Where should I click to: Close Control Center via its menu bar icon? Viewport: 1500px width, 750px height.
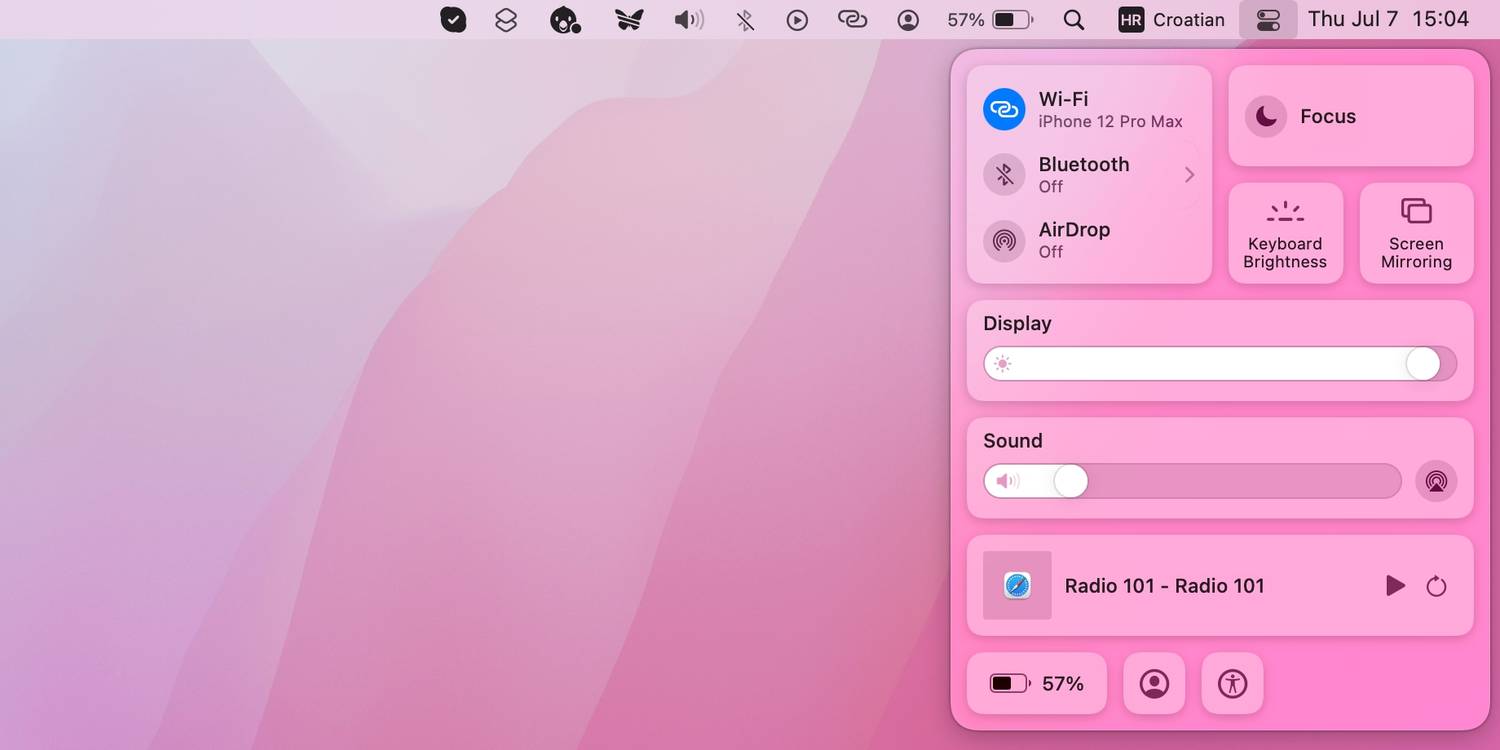tap(1268, 20)
